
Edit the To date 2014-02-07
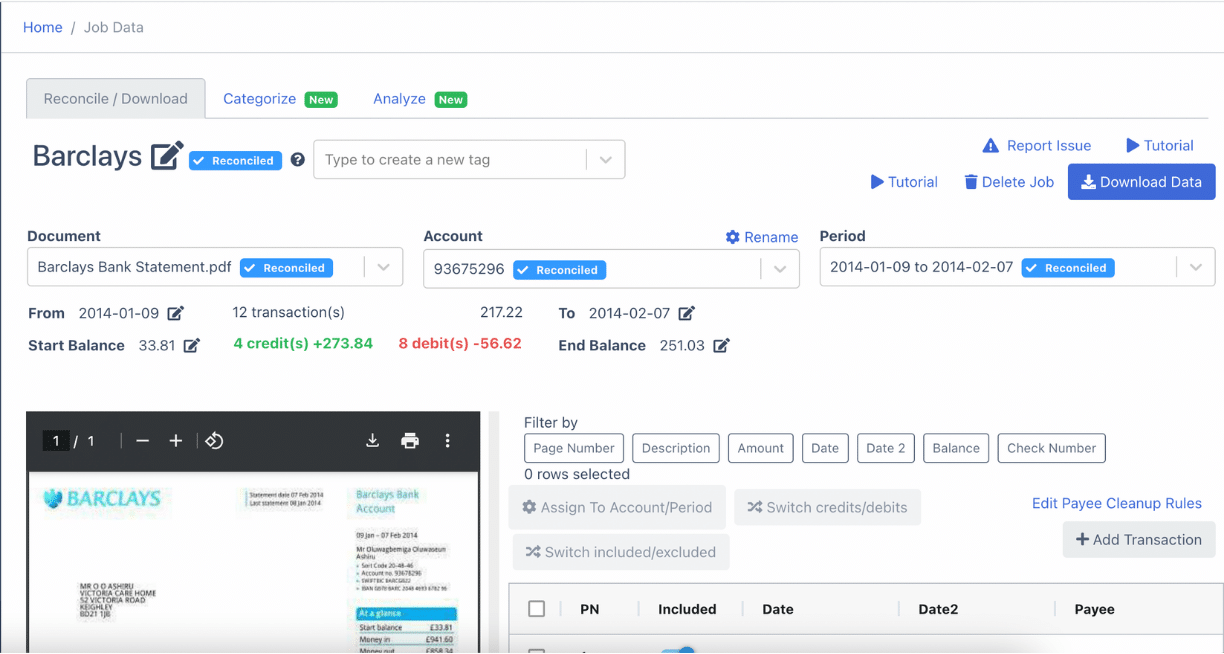[686, 313]
